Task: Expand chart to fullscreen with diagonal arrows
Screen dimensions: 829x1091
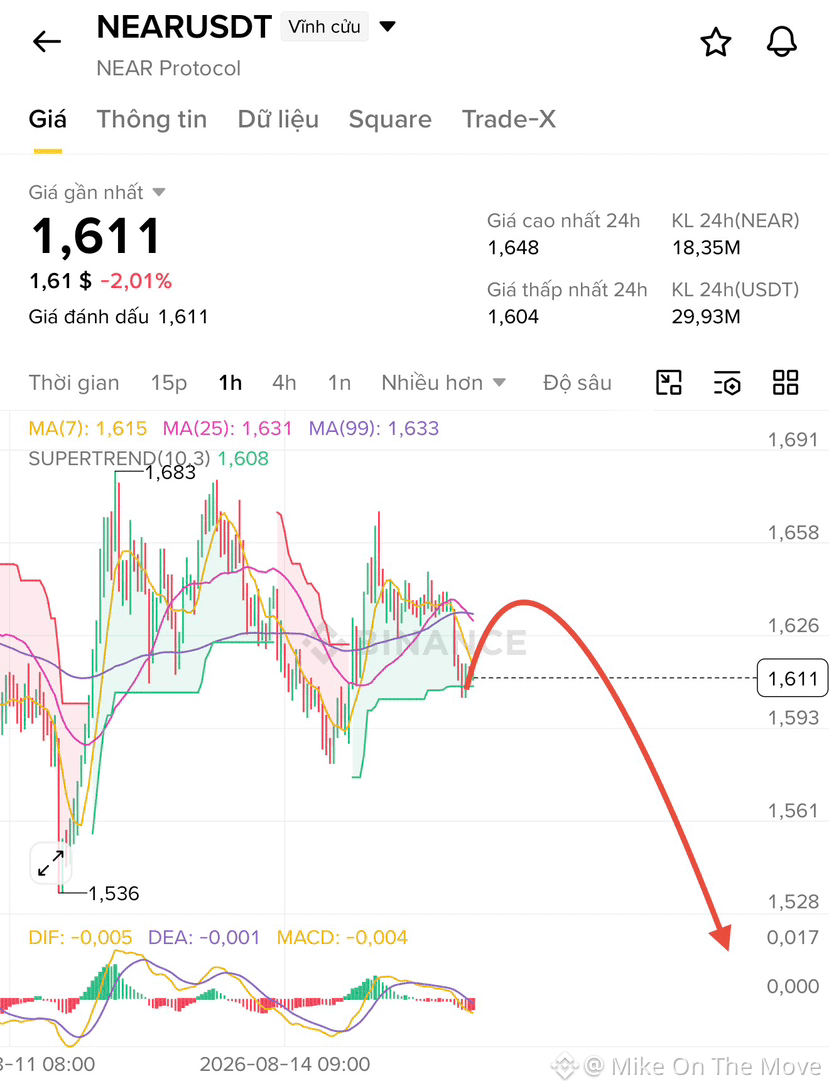Action: [x=51, y=863]
